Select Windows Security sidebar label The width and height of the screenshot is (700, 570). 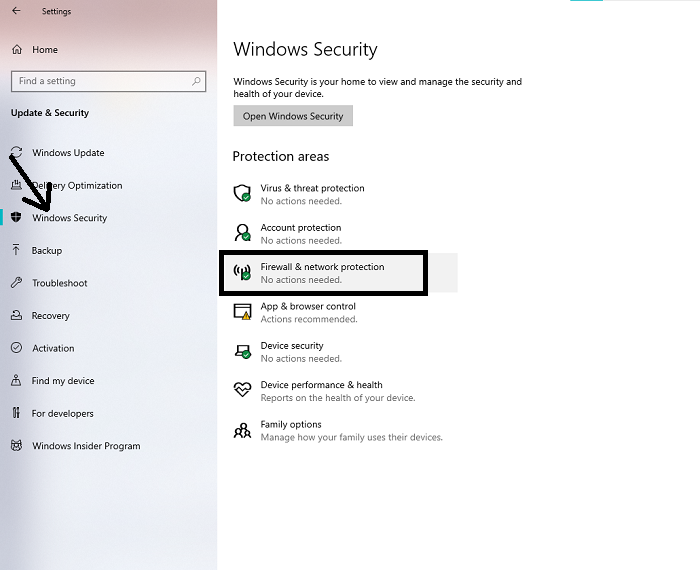tap(70, 218)
